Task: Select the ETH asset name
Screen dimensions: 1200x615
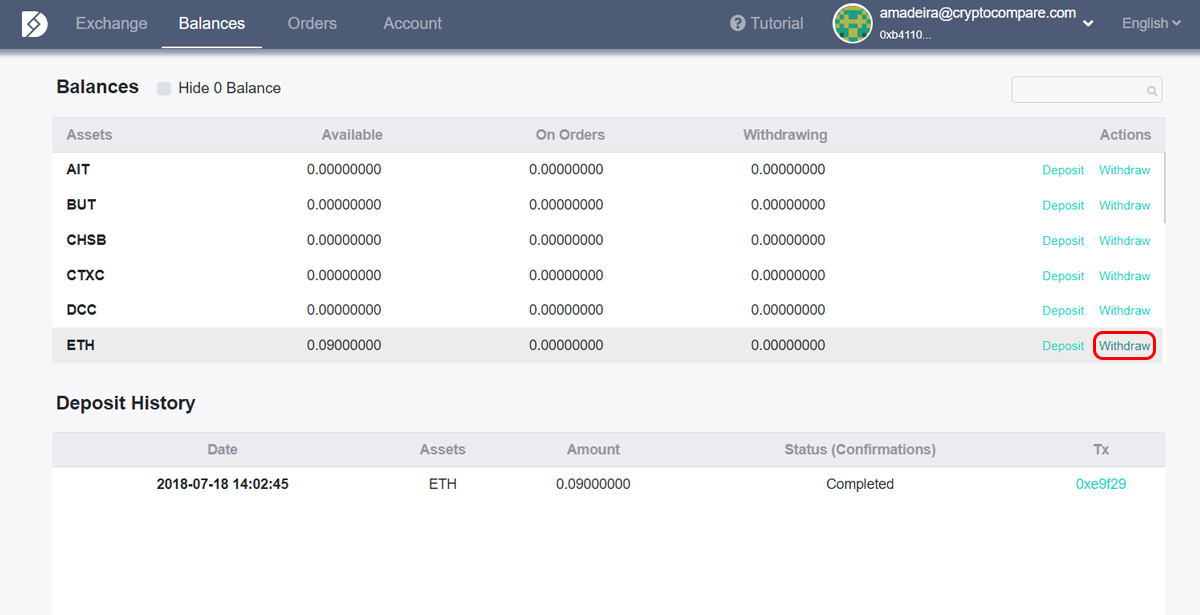Action: [81, 345]
